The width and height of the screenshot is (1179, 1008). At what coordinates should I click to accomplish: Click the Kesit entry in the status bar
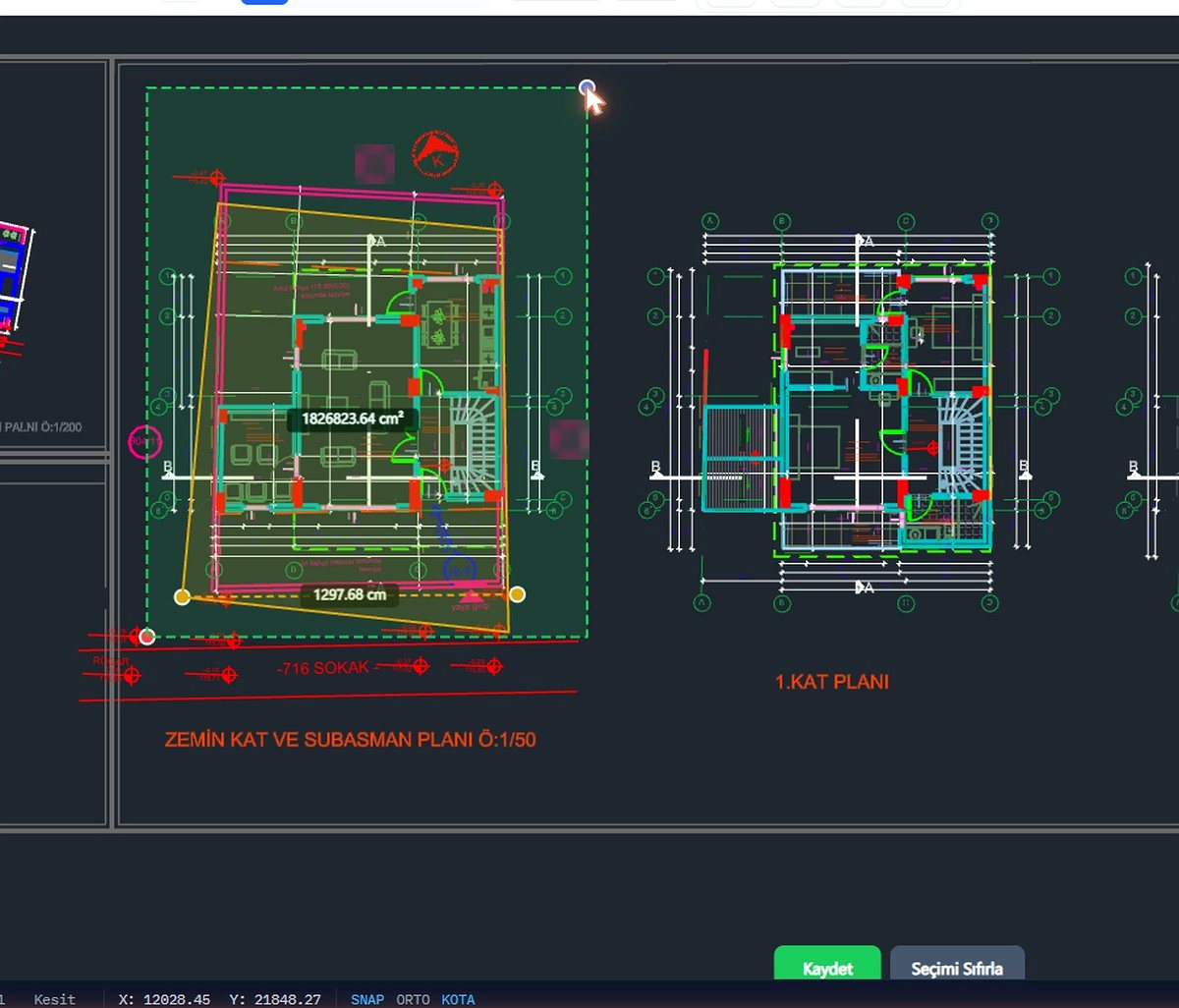pyautogui.click(x=54, y=999)
